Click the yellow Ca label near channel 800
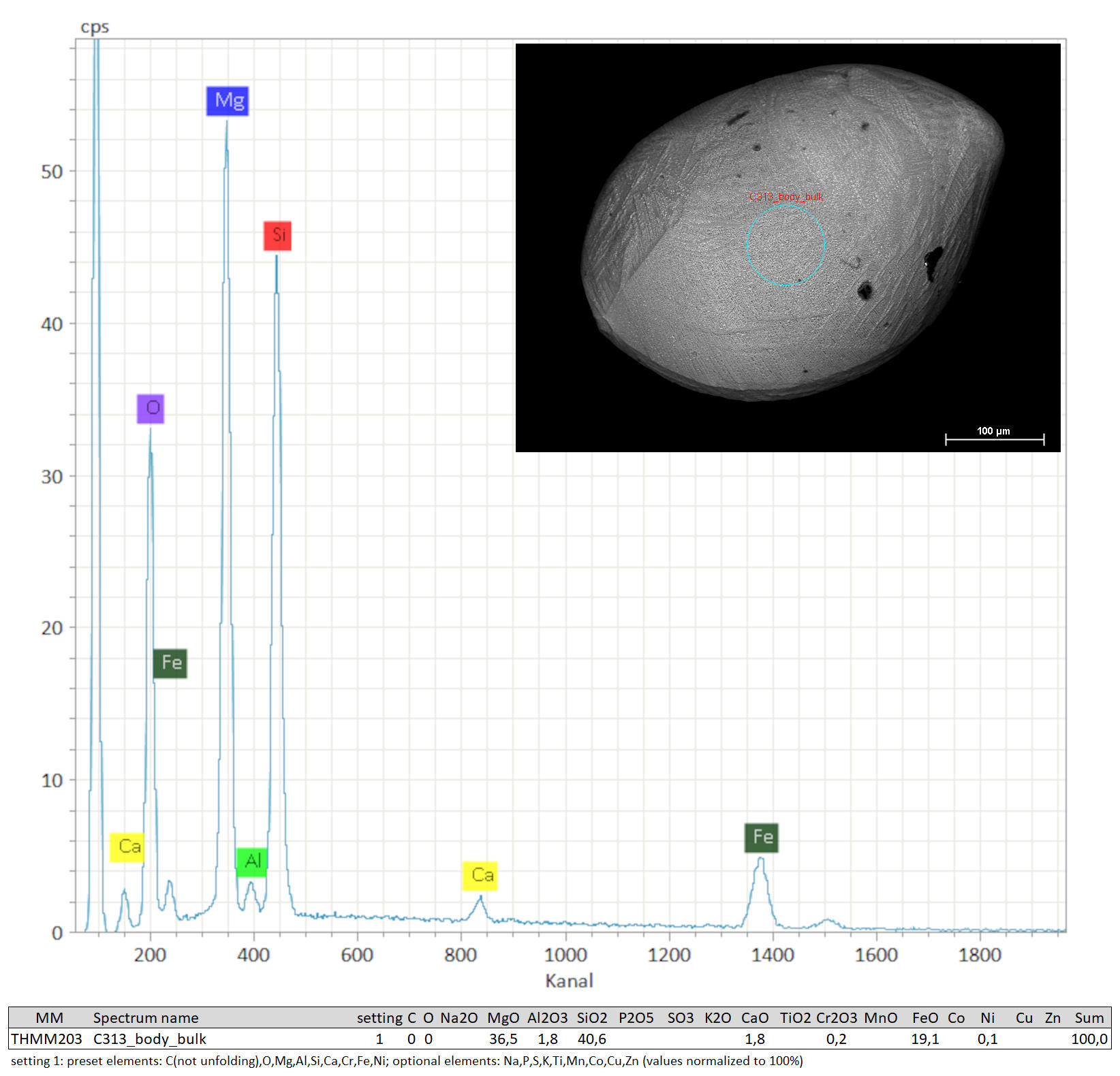 [x=480, y=875]
